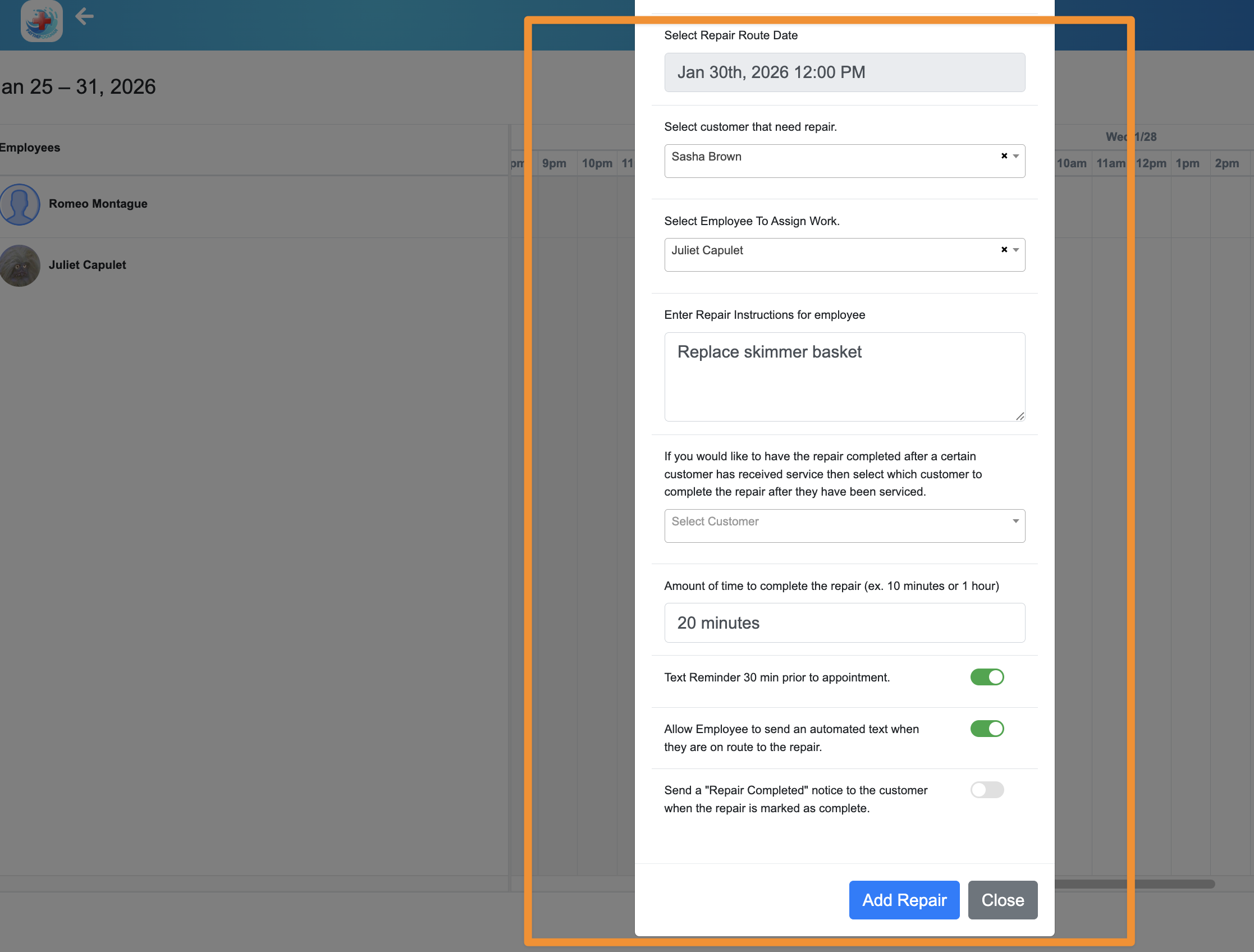This screenshot has width=1254, height=952.
Task: Clear the Juliet Capulet employee selection
Action: coord(1004,250)
